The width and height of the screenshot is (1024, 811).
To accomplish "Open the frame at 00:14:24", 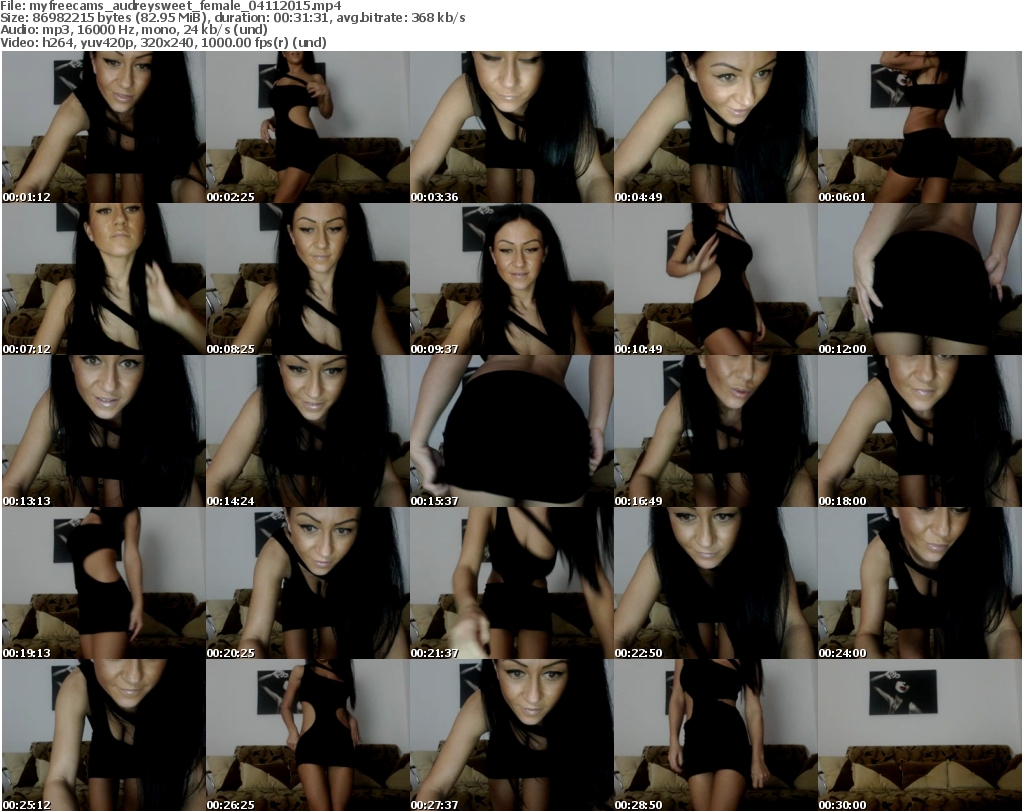I will [307, 431].
